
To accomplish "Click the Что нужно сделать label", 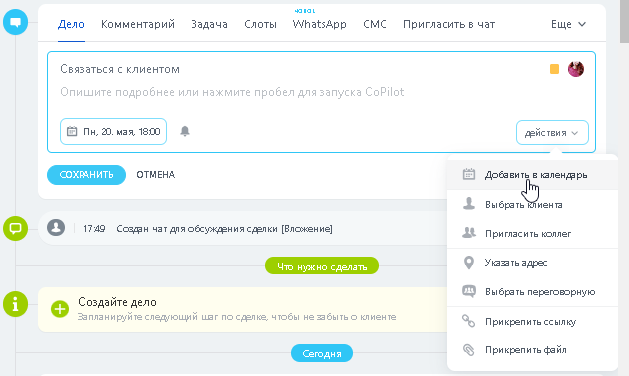I will 322,266.
